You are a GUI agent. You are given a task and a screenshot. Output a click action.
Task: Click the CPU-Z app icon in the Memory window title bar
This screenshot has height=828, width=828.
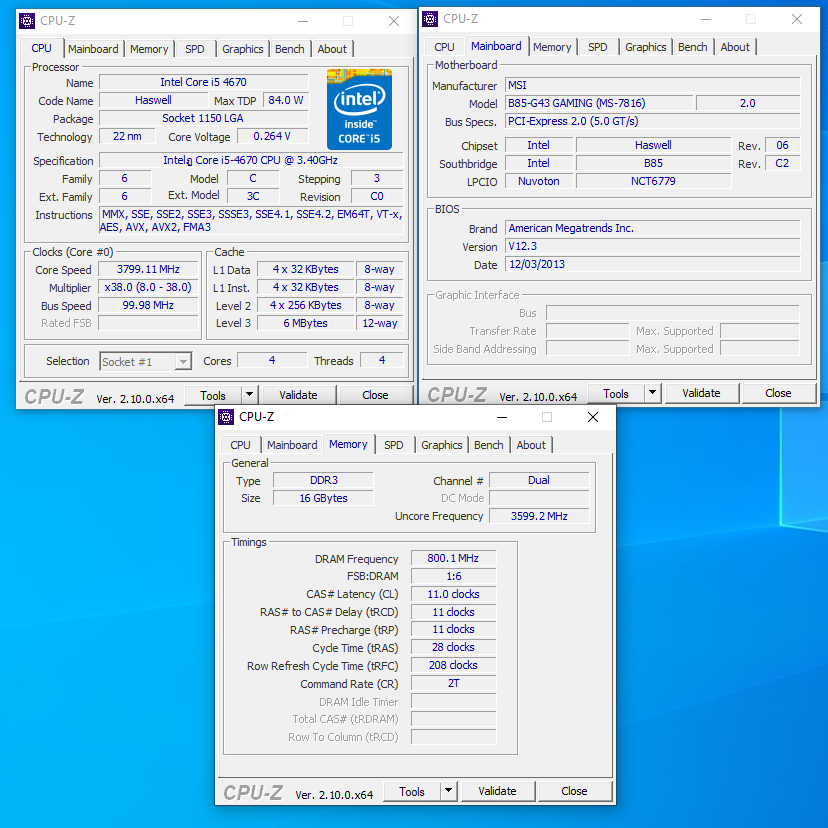226,417
